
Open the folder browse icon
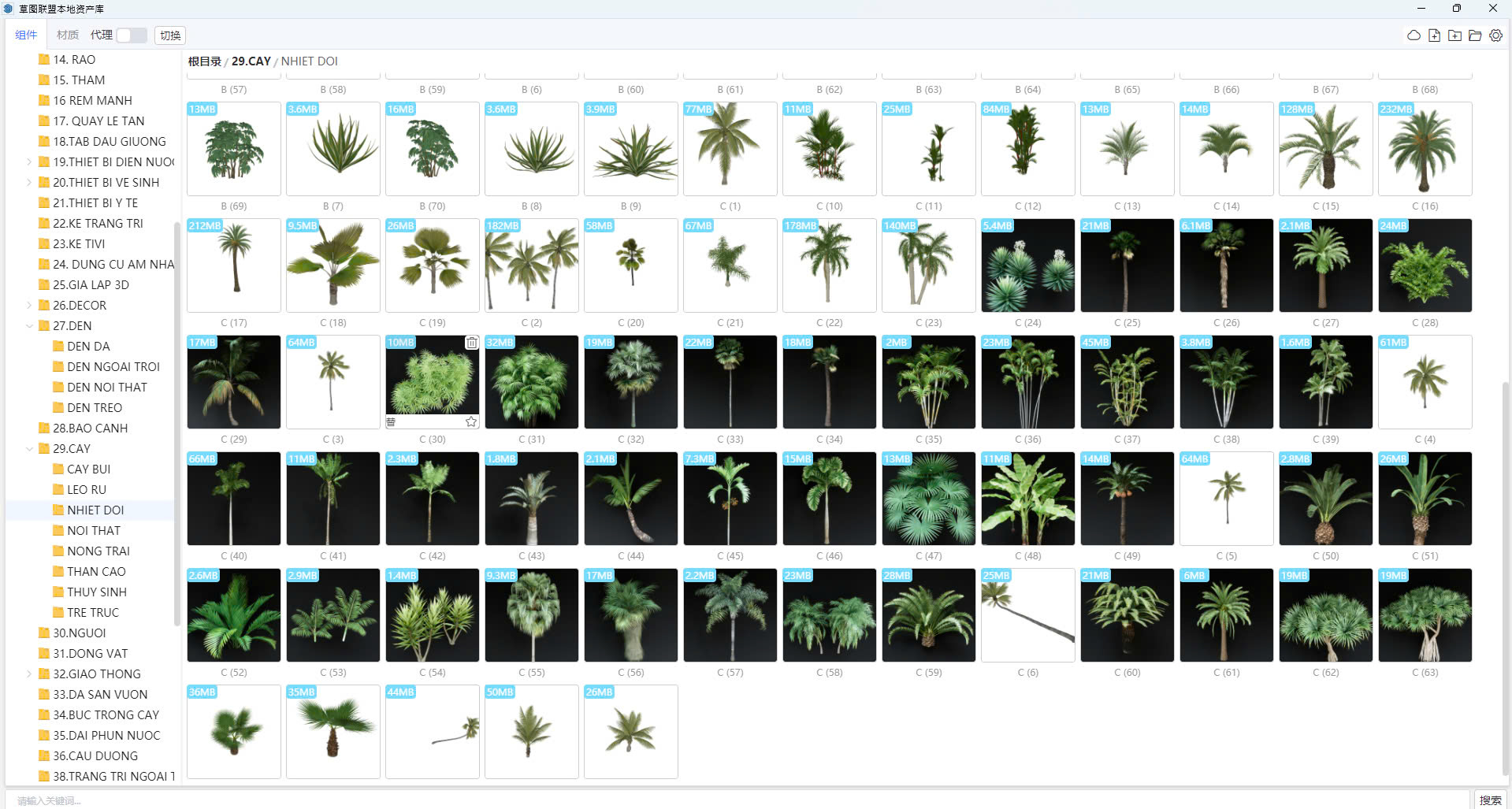(1475, 35)
